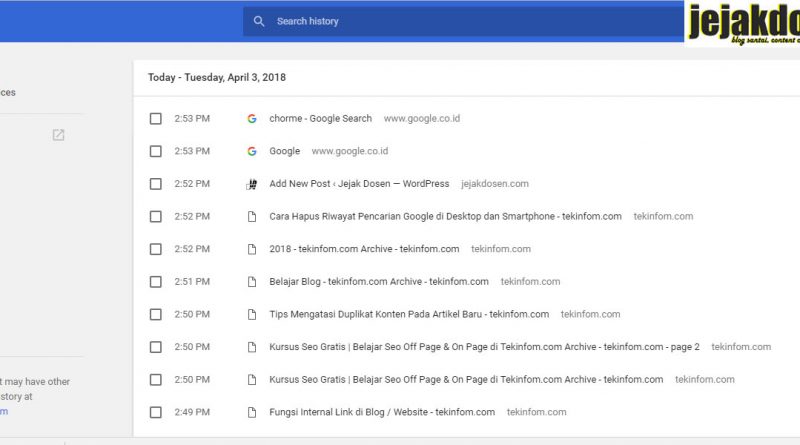Image resolution: width=800 pixels, height=445 pixels.
Task: Open Cara Hapus Riwayat Pencarian Google link
Action: (445, 216)
